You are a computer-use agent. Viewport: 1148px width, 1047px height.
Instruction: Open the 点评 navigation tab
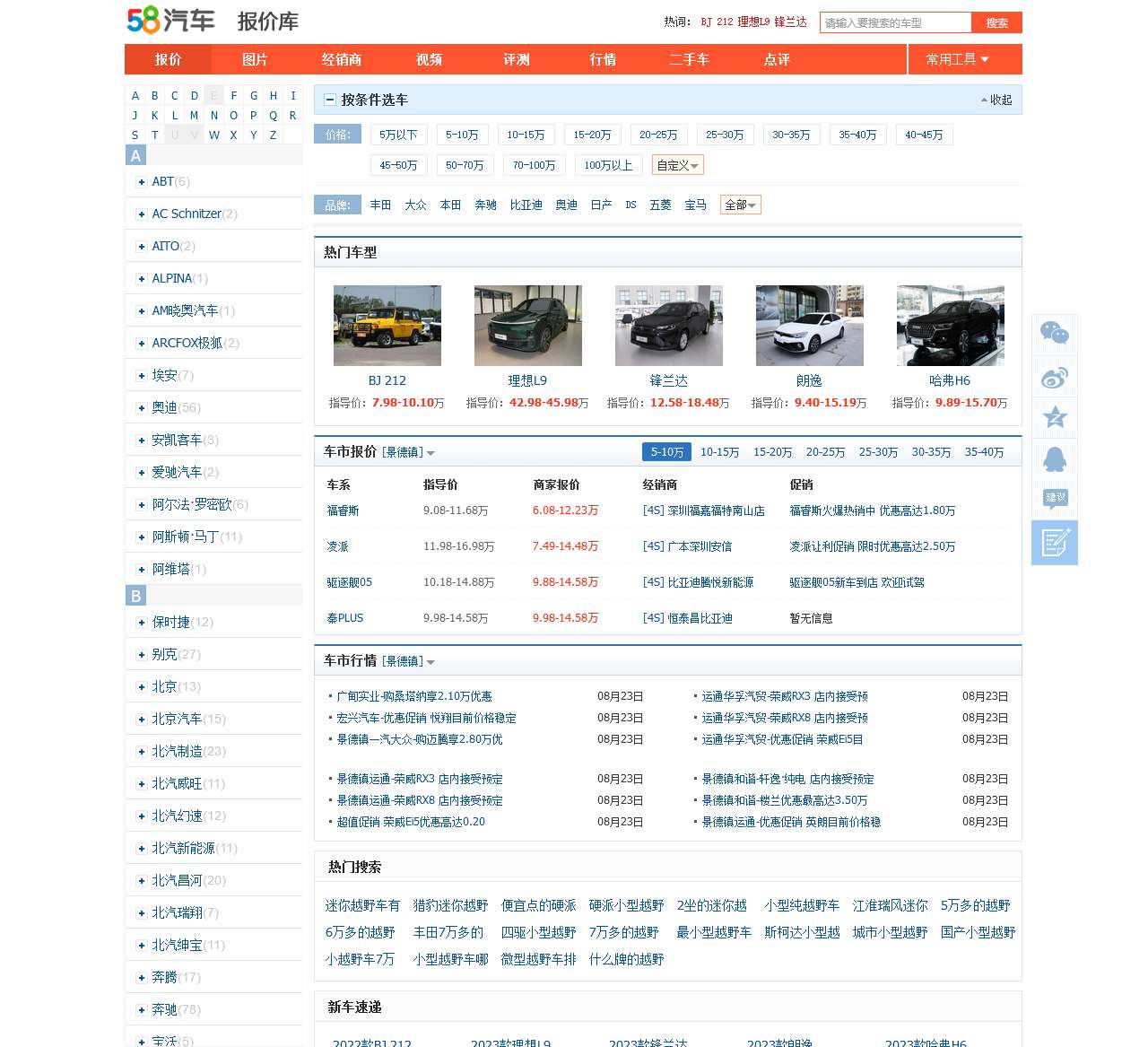coord(777,59)
